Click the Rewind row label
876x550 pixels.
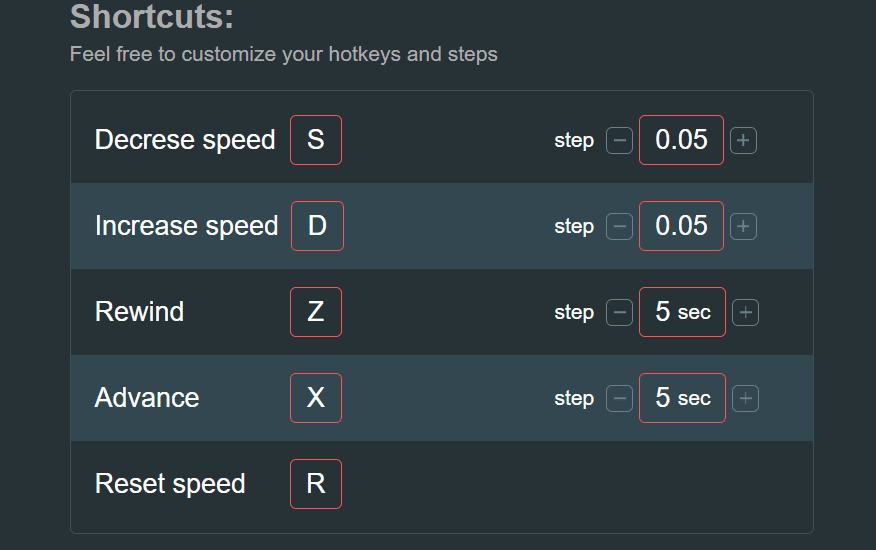coord(139,312)
